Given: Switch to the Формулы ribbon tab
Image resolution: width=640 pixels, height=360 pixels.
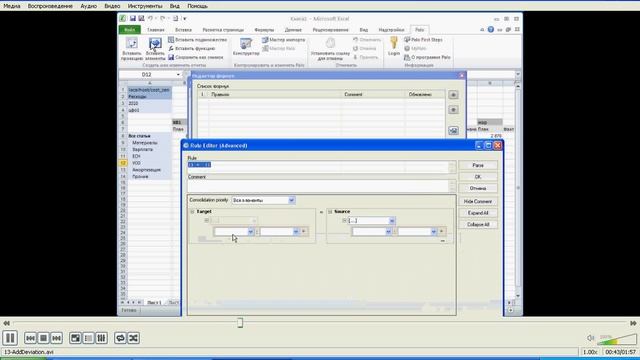Looking at the screenshot, I should [264, 30].
